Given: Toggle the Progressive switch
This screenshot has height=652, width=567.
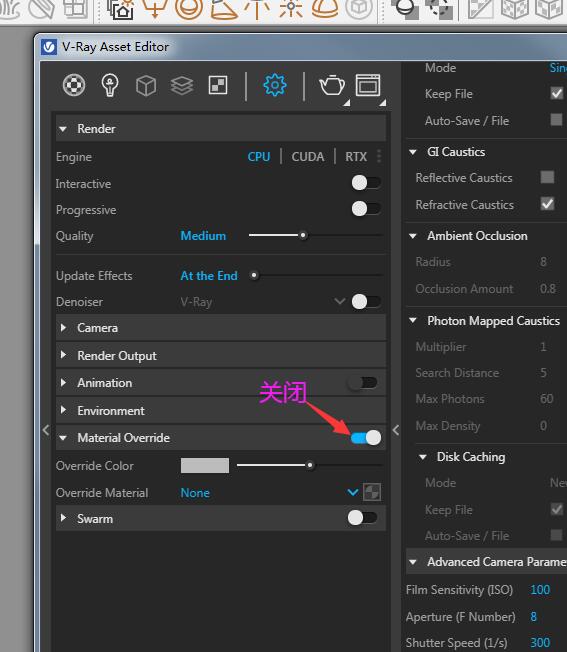Looking at the screenshot, I should coord(366,209).
